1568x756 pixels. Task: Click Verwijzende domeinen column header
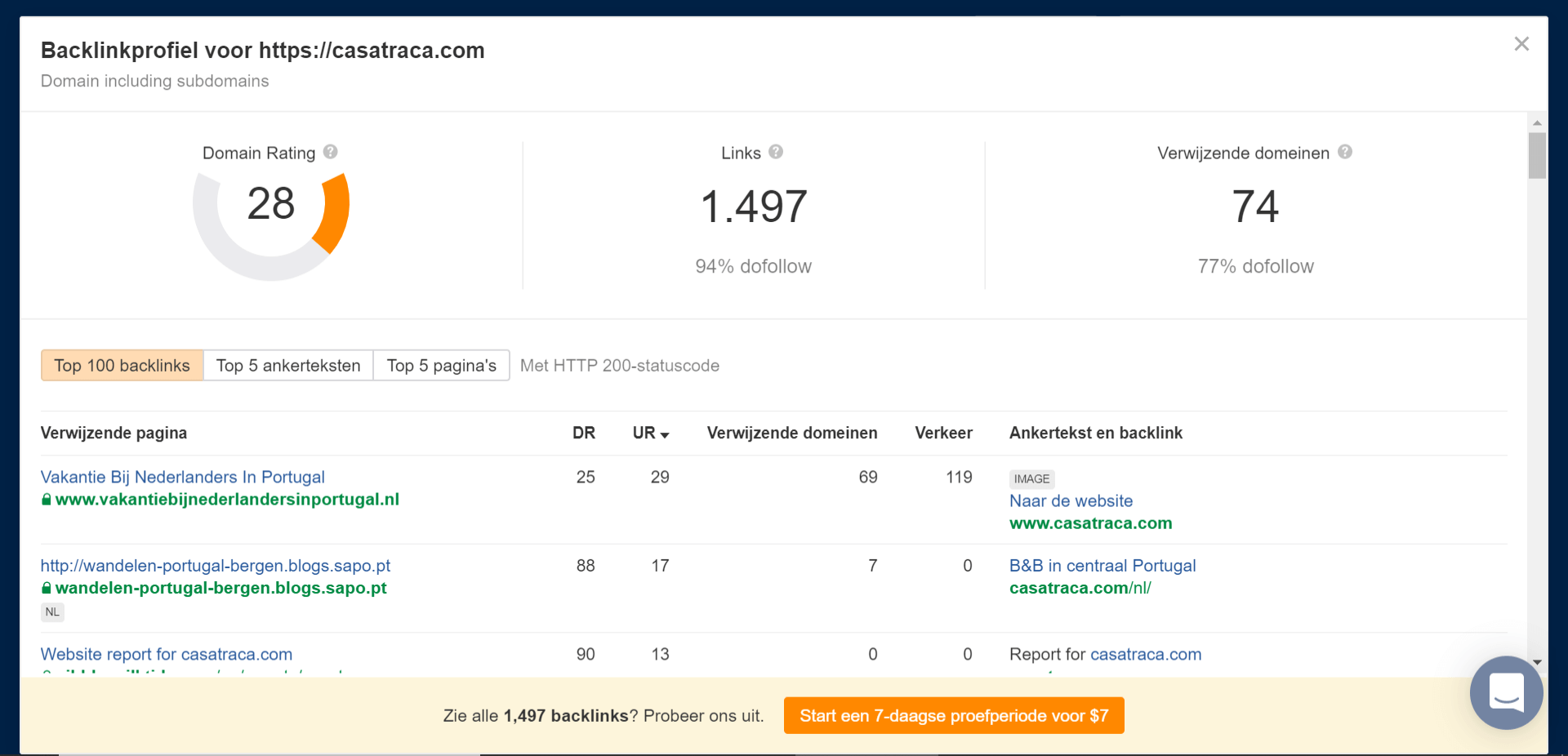pyautogui.click(x=792, y=433)
